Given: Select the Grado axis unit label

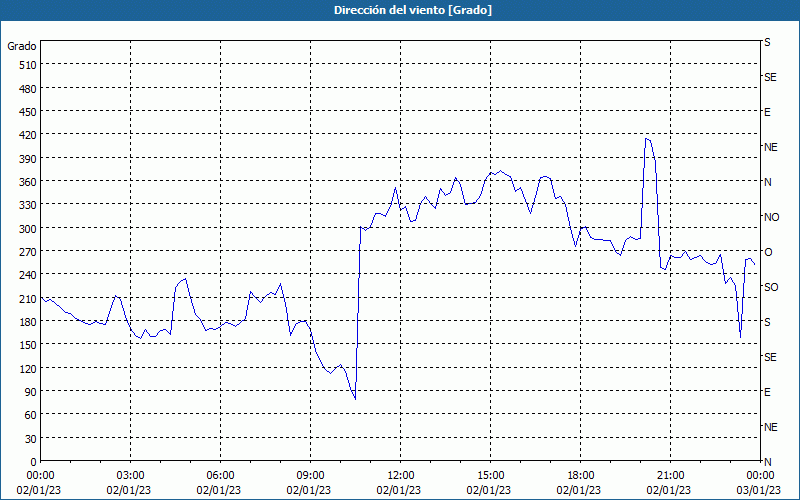Looking at the screenshot, I should click(x=22, y=46).
